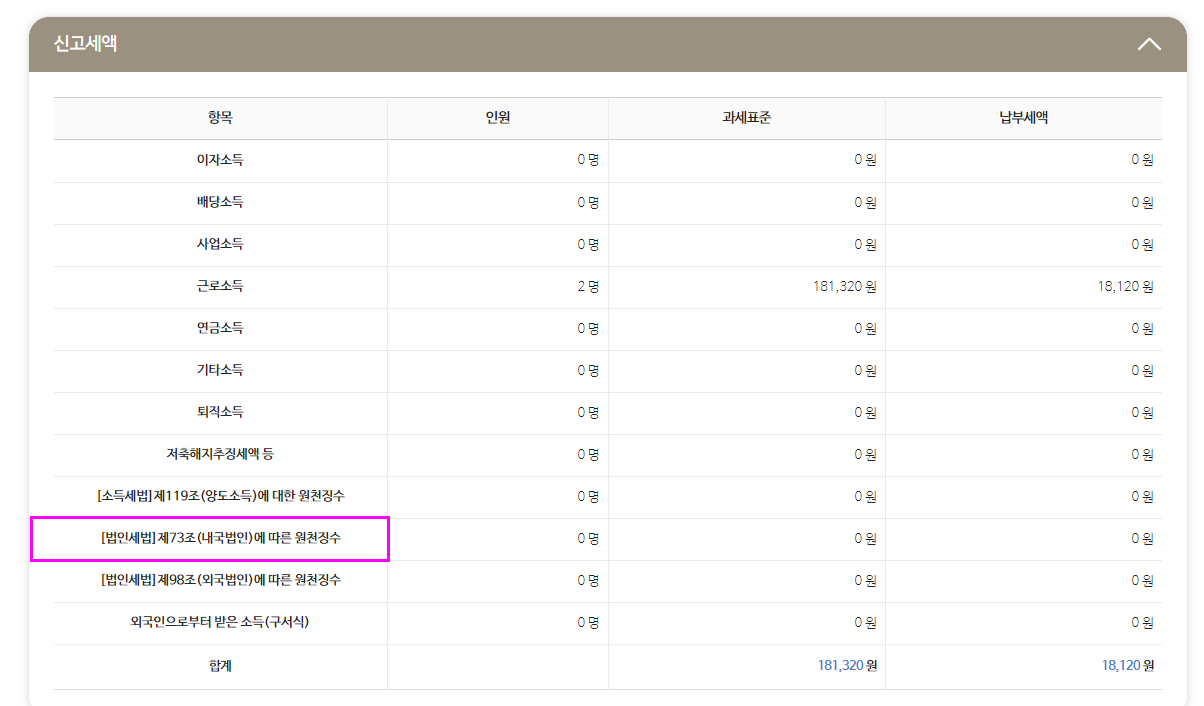
Task: Click the 이자소득 row label
Action: 220,160
